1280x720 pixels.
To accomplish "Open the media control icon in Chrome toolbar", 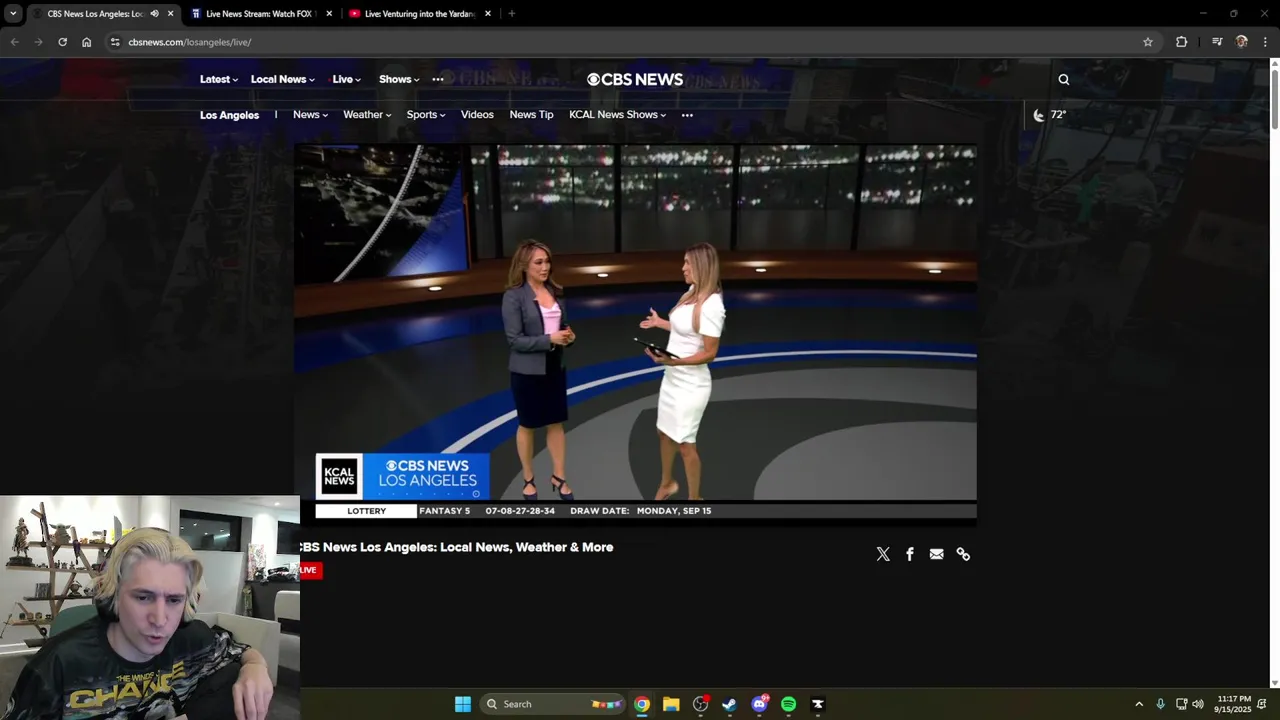I will [1217, 42].
